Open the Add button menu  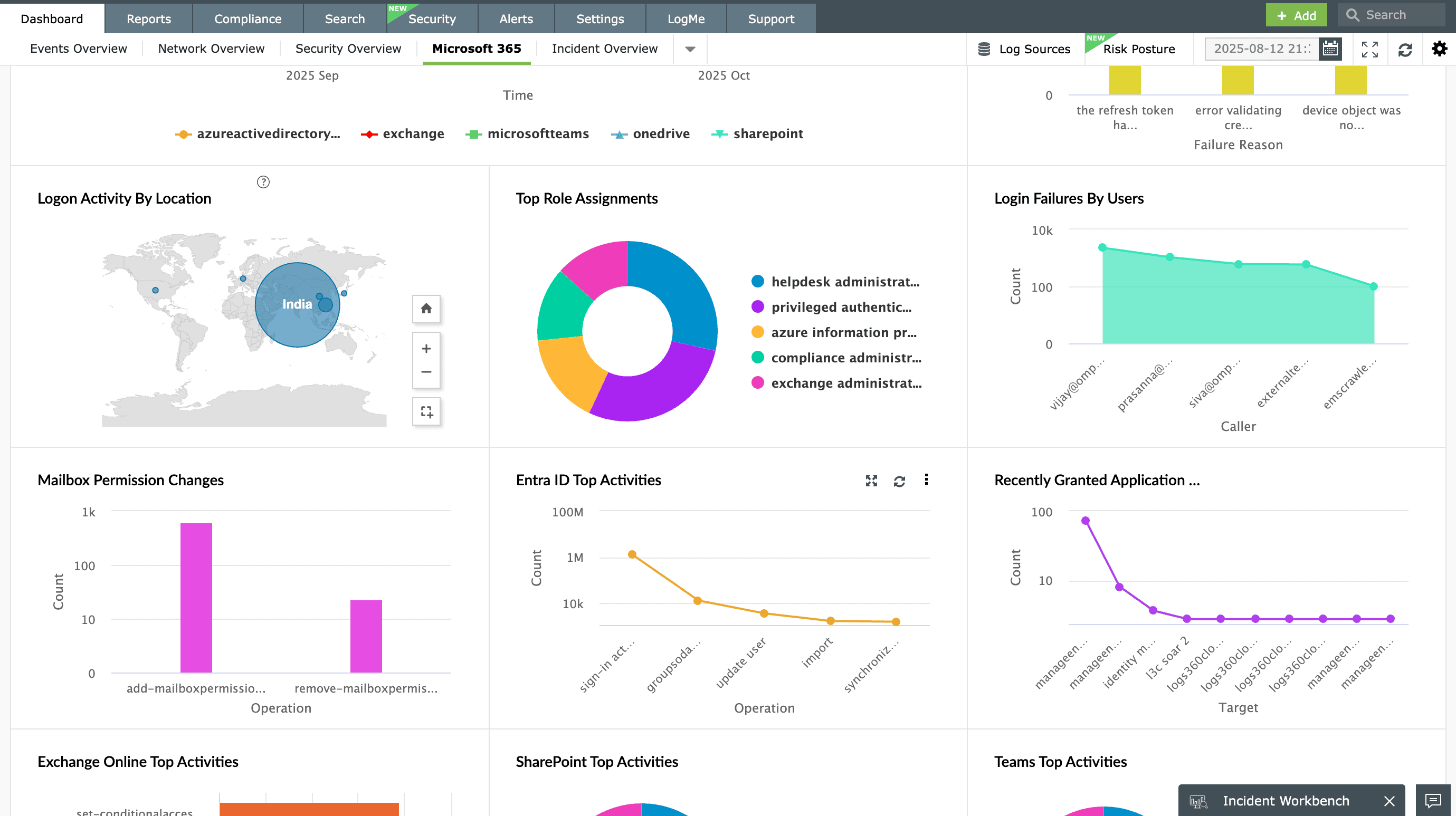(x=1296, y=15)
